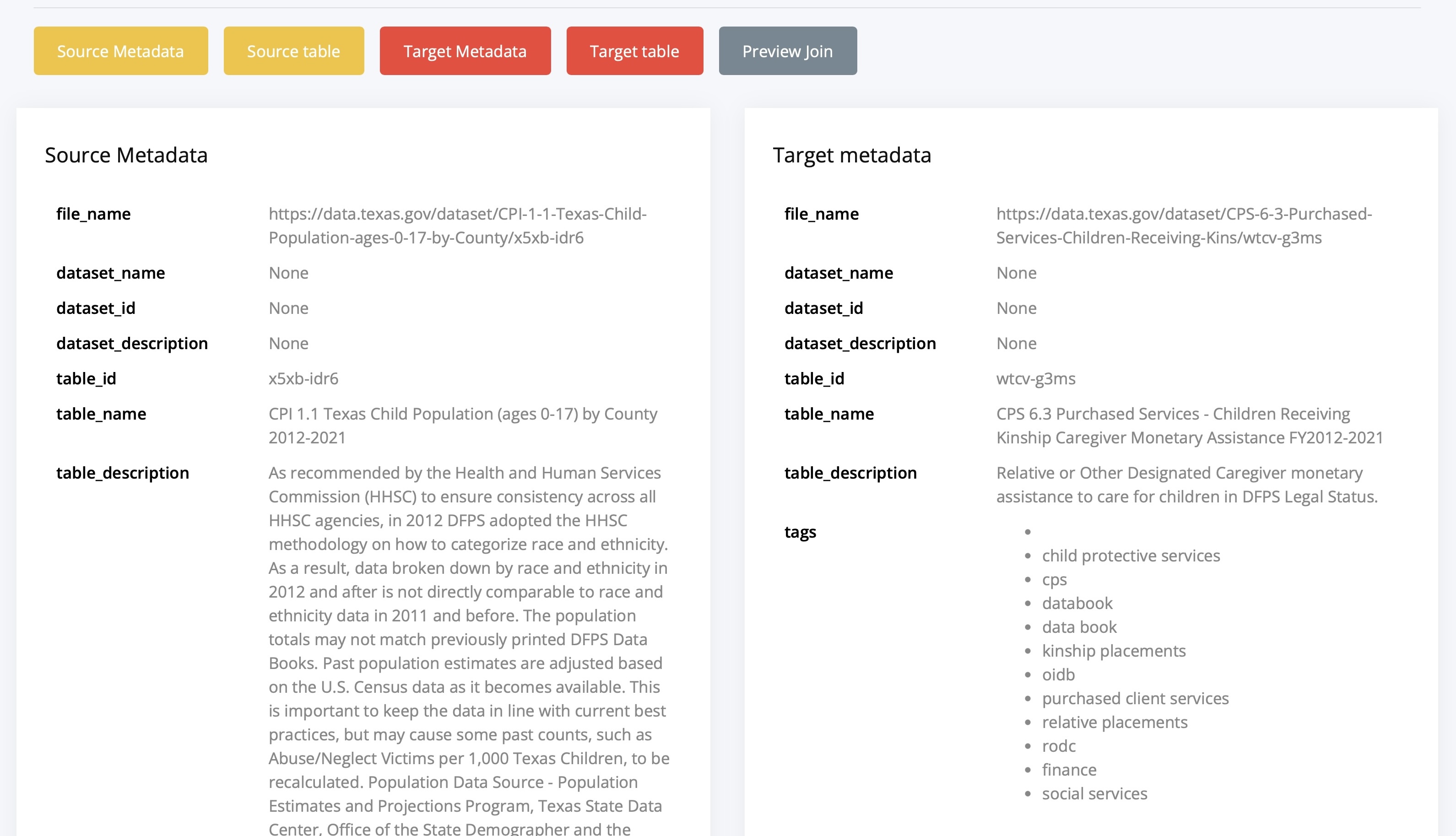Screen dimensions: 1456x836
Task: Show the Target table
Action: pyautogui.click(x=634, y=51)
